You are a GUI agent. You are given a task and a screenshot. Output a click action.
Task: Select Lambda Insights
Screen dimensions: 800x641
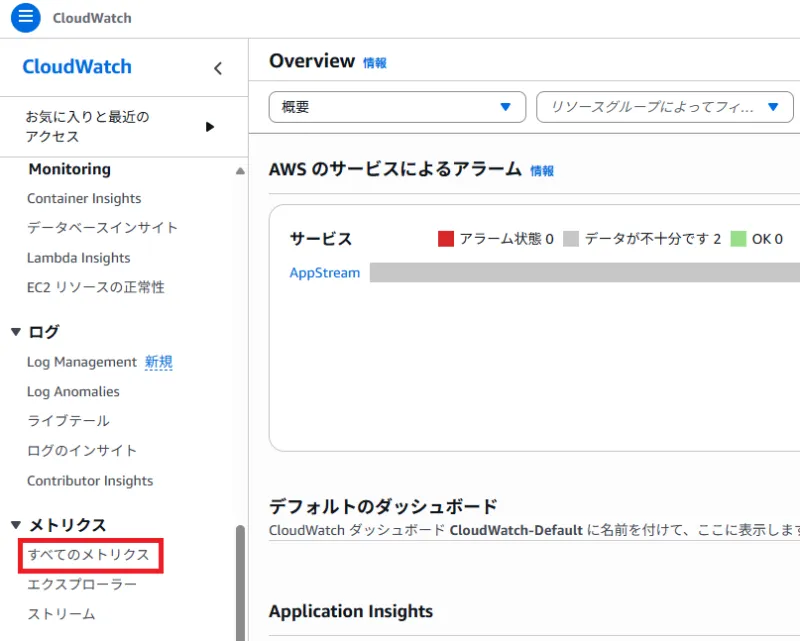point(79,258)
